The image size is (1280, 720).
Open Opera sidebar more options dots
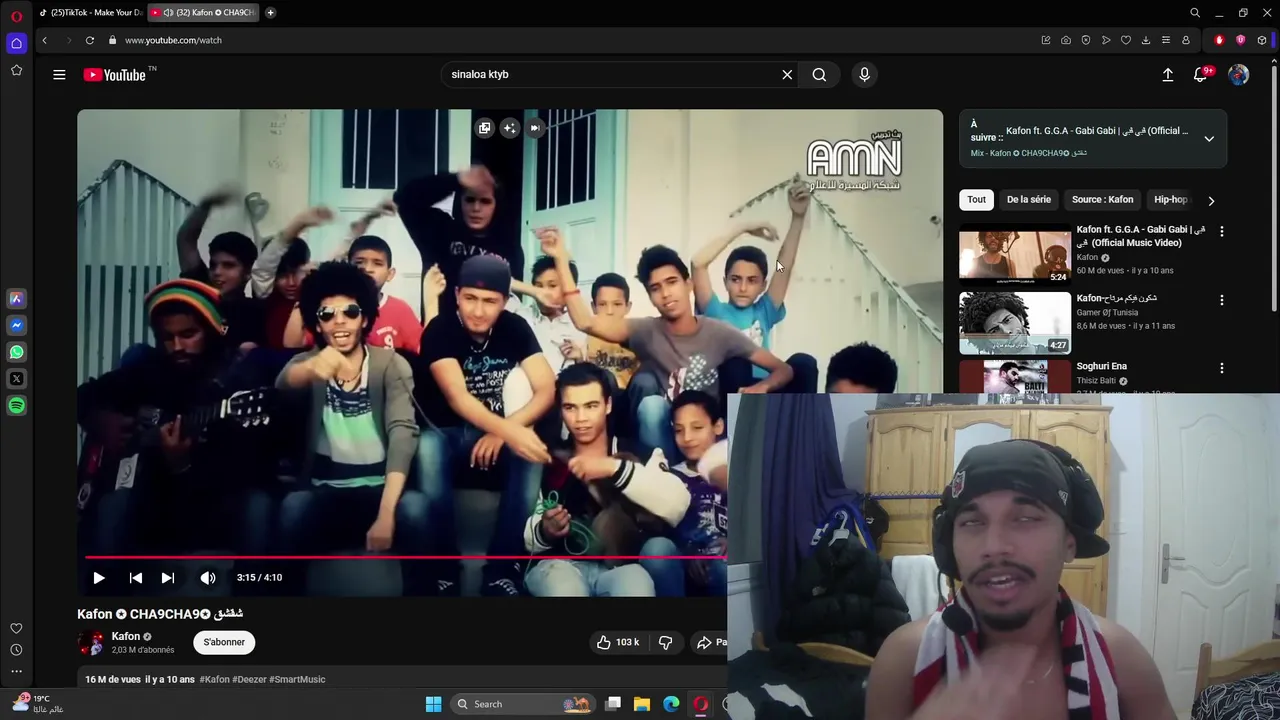(x=16, y=671)
